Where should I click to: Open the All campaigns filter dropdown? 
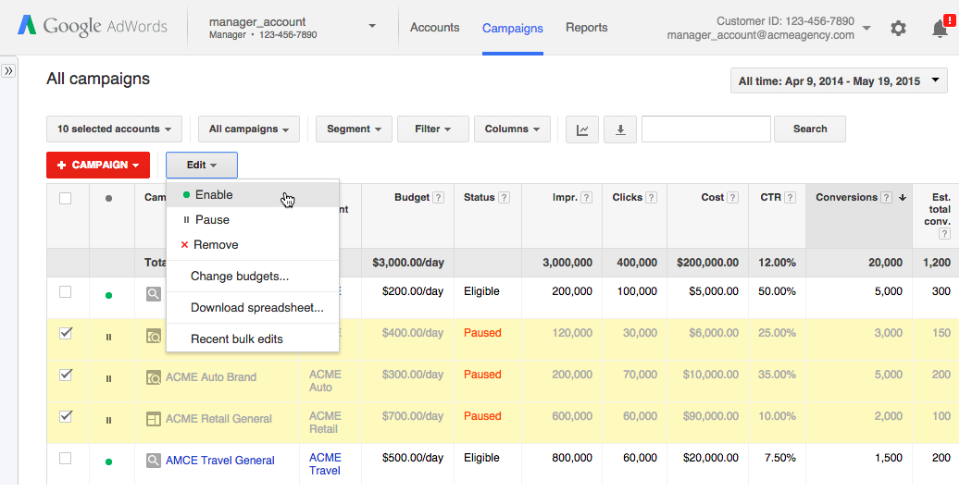click(x=248, y=129)
